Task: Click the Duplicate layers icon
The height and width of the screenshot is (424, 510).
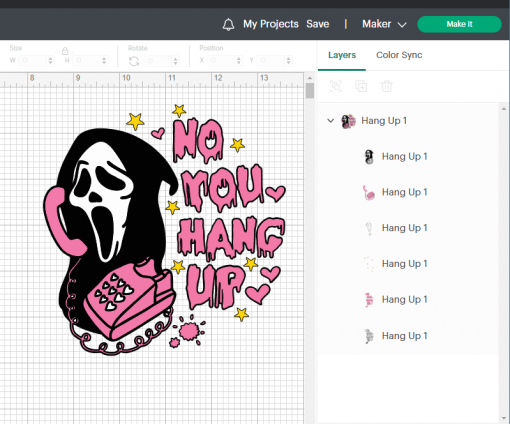Action: [x=361, y=86]
